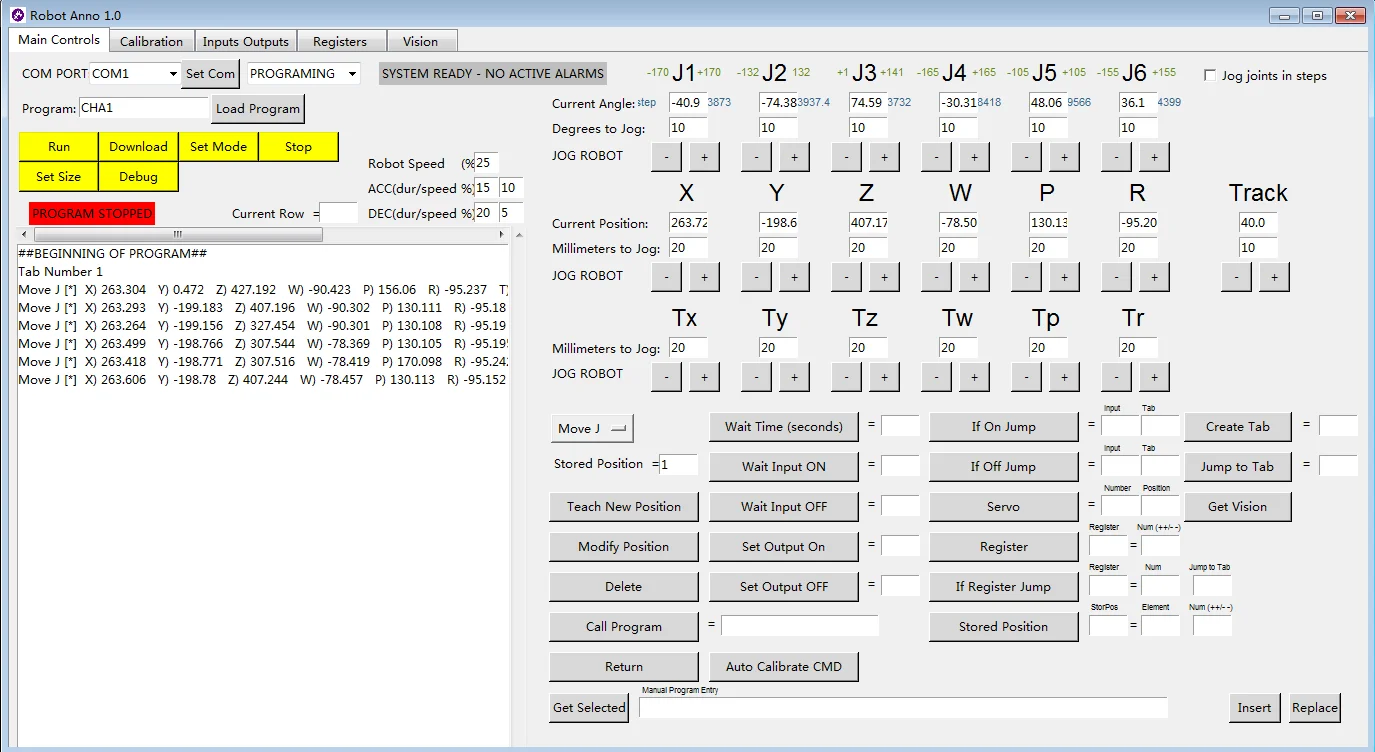Click the Manual Program Entry field

coord(902,708)
